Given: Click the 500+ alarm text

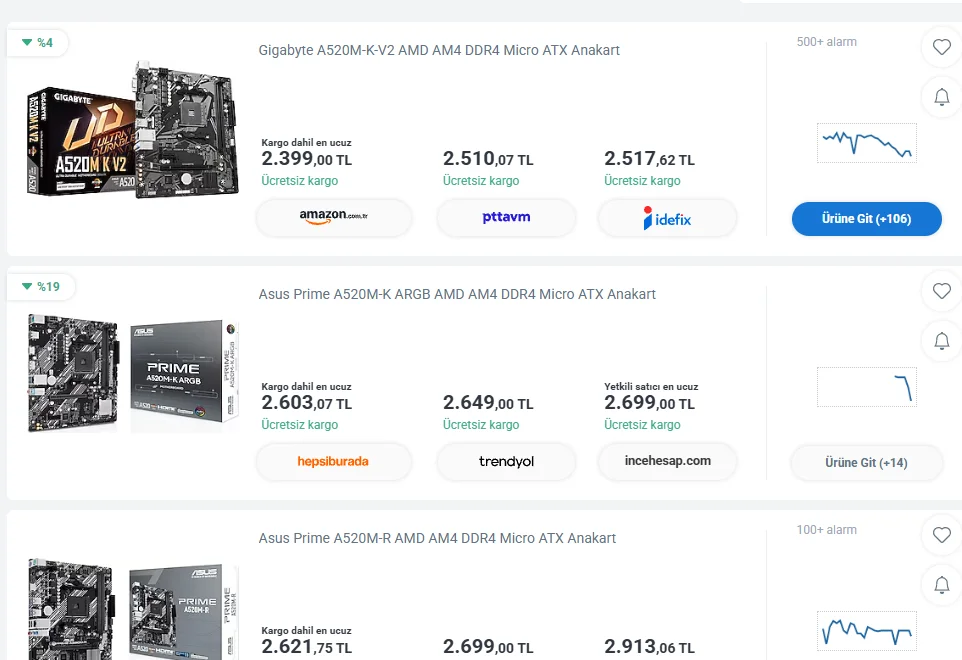Looking at the screenshot, I should pos(826,42).
